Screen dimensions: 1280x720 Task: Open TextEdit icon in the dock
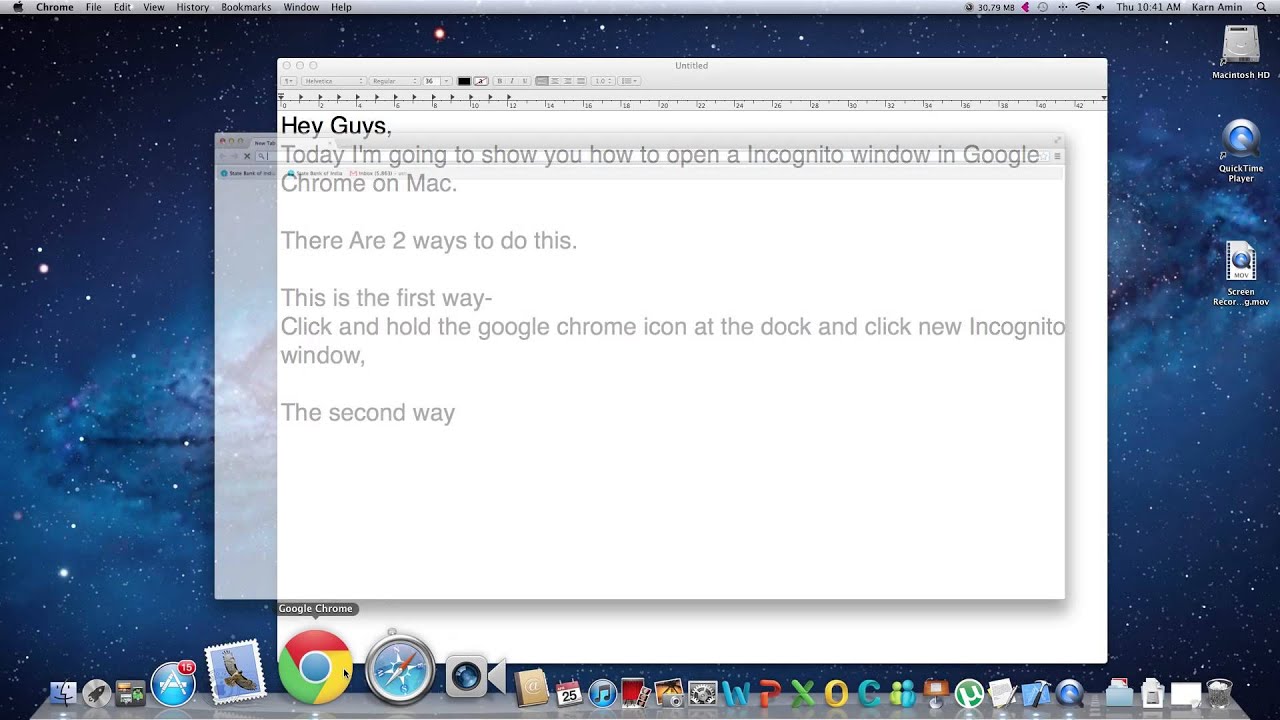click(x=1002, y=693)
